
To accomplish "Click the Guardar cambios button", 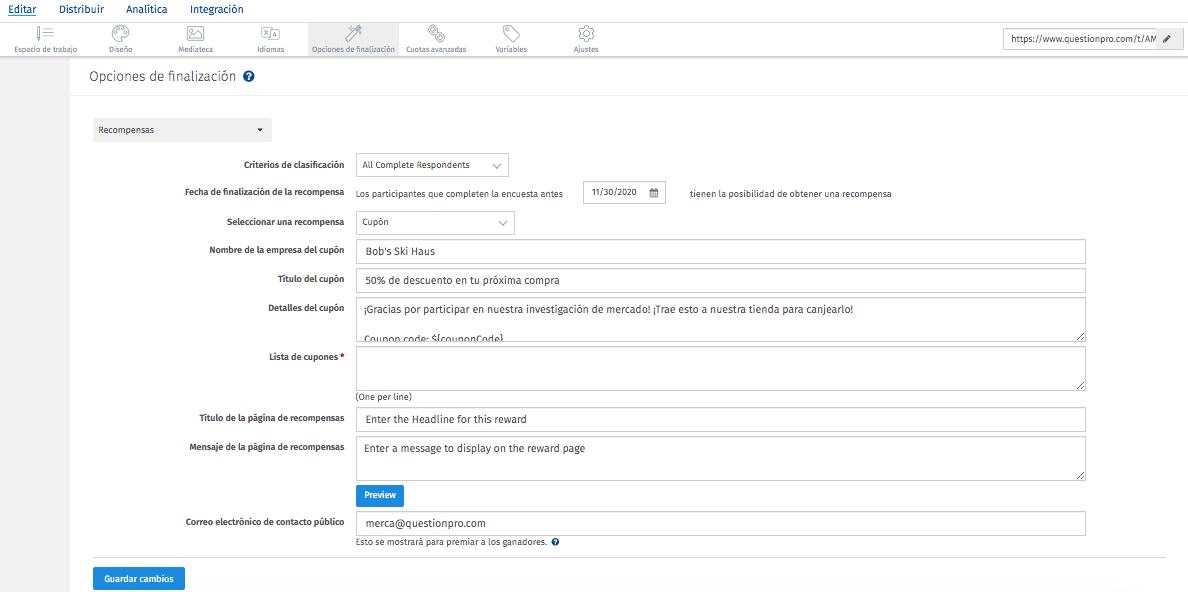I will pos(138,578).
